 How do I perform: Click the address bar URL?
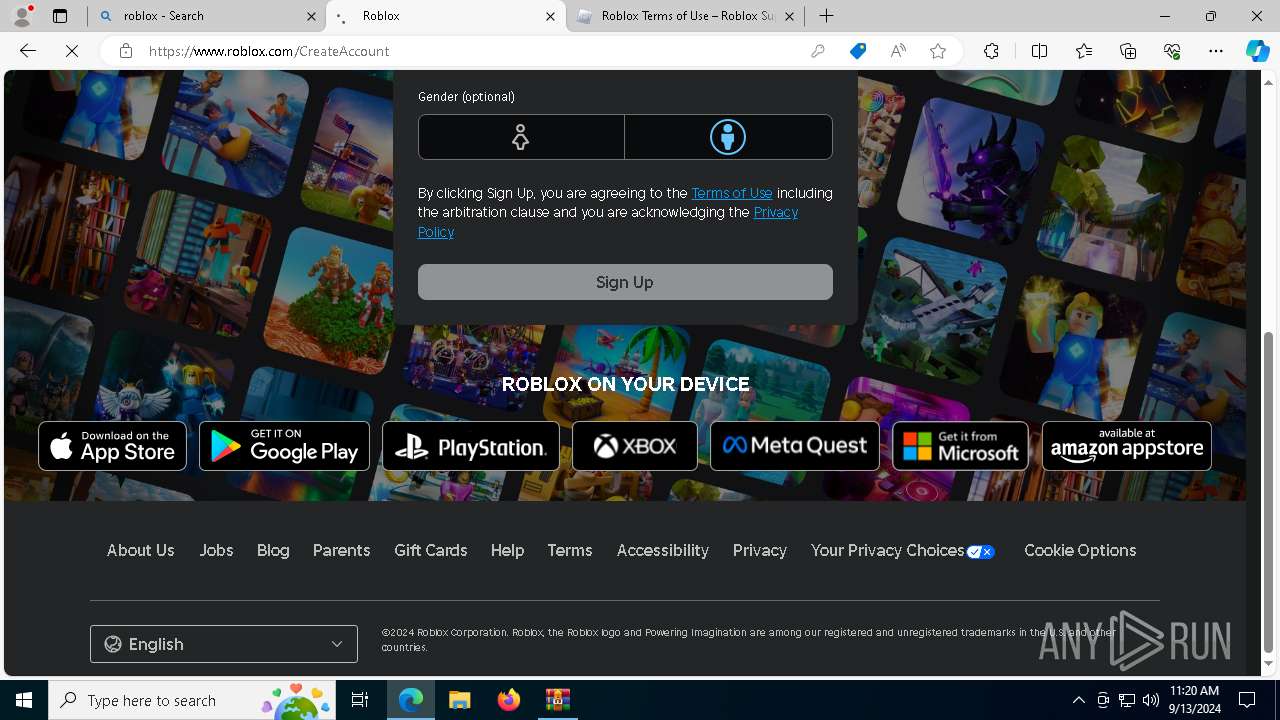pyautogui.click(x=269, y=51)
